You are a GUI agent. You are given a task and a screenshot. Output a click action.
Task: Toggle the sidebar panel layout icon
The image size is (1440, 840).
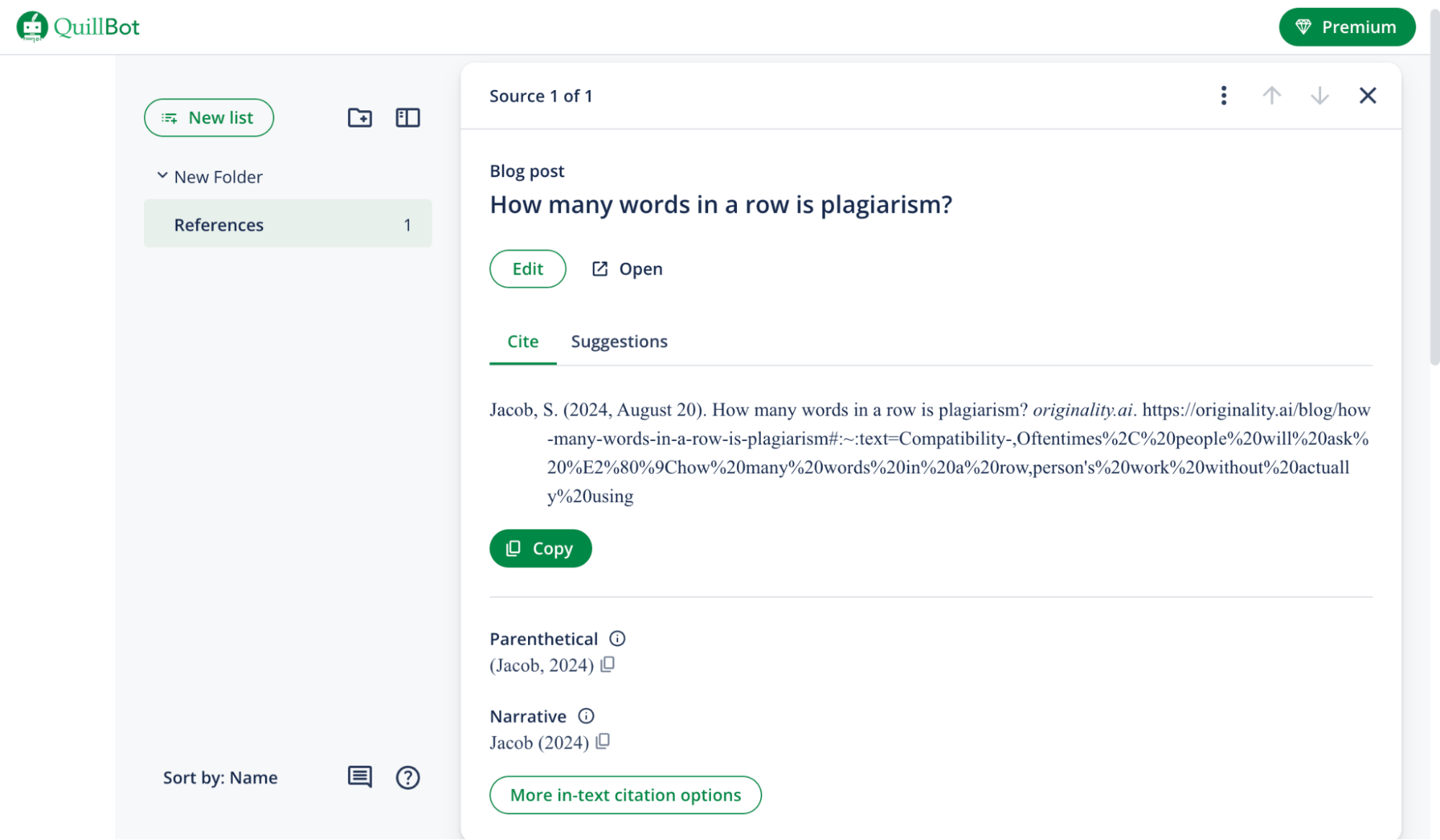(408, 117)
